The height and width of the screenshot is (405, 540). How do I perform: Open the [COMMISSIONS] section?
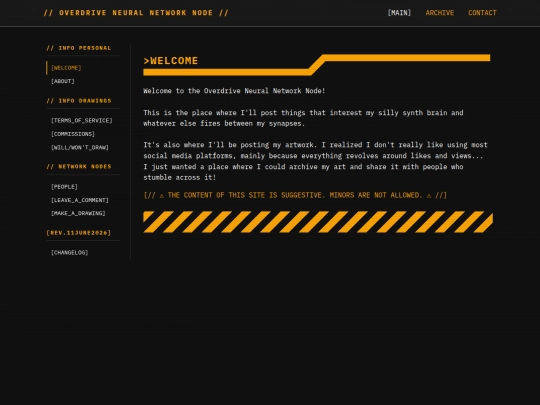[73, 134]
